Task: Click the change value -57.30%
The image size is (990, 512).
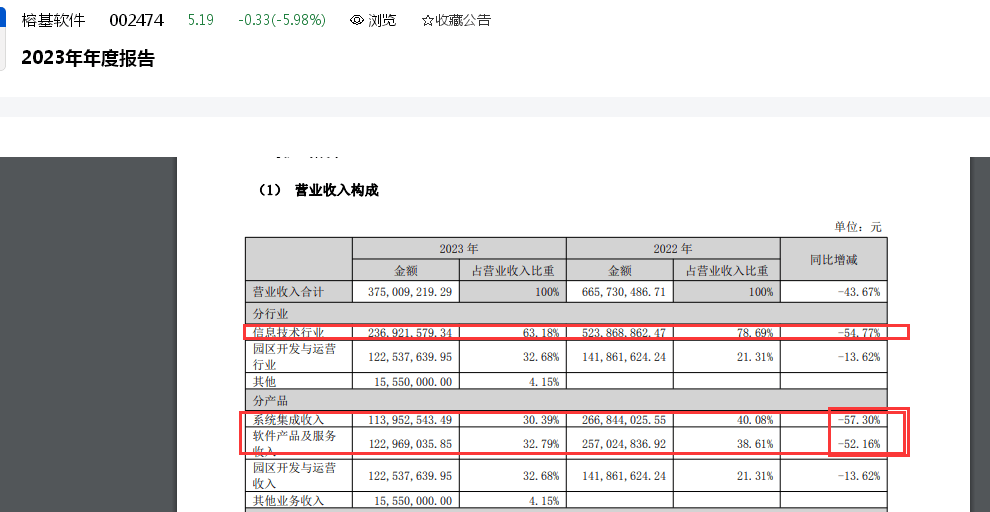Action: (x=859, y=420)
